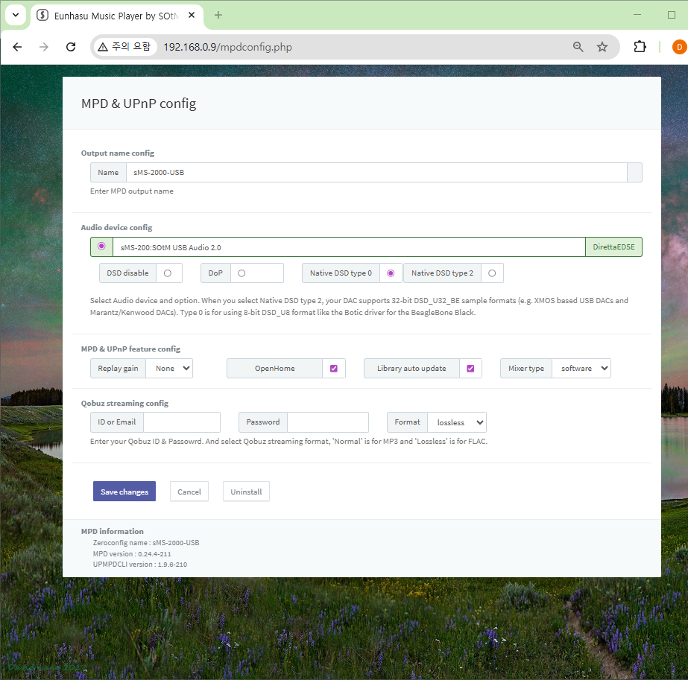688x680 pixels.
Task: Open the browser extensions puzzle icon
Action: point(640,47)
